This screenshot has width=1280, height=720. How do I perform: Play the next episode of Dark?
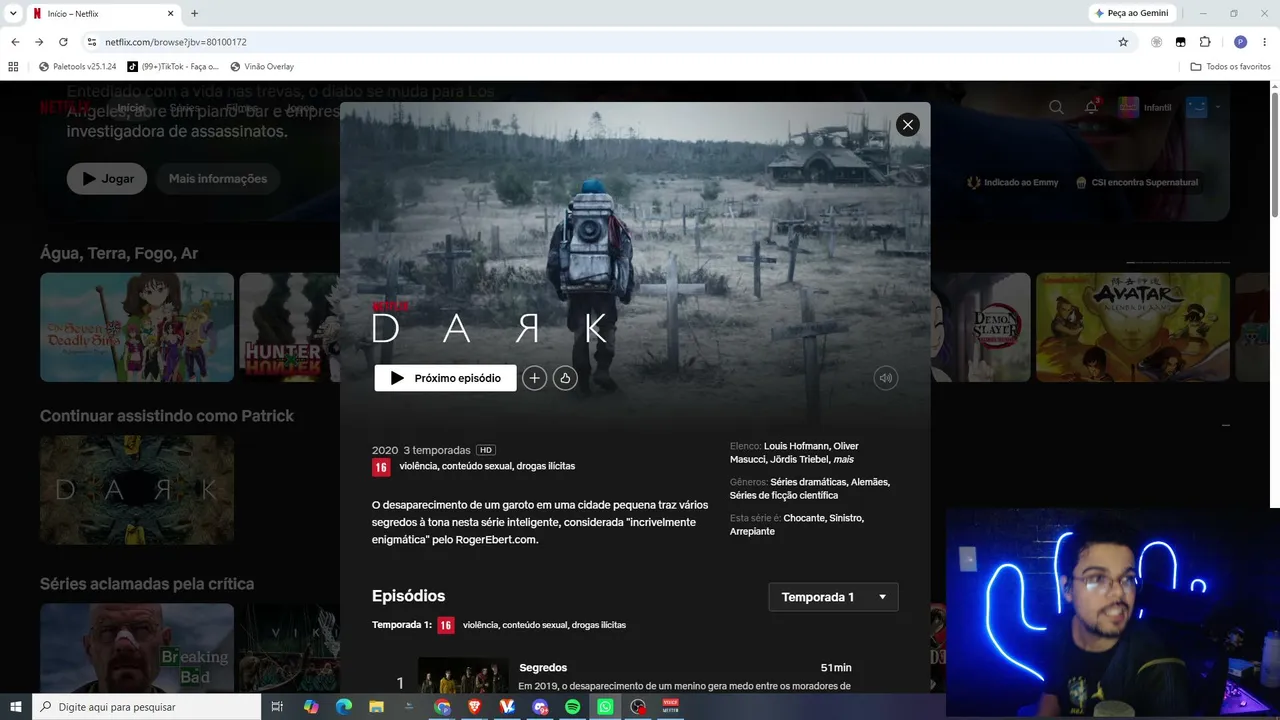pos(445,378)
